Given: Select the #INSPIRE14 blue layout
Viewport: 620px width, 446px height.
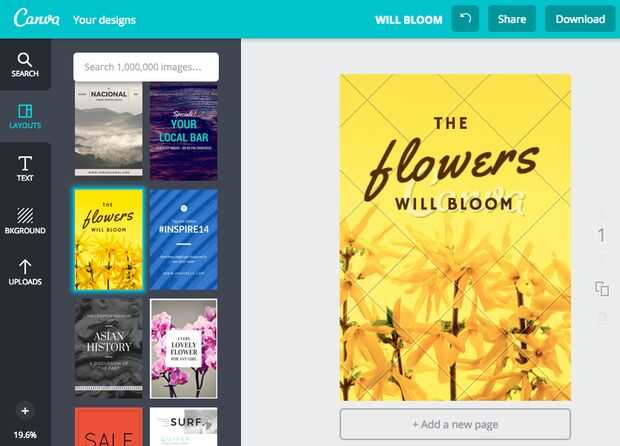Looking at the screenshot, I should 184,240.
